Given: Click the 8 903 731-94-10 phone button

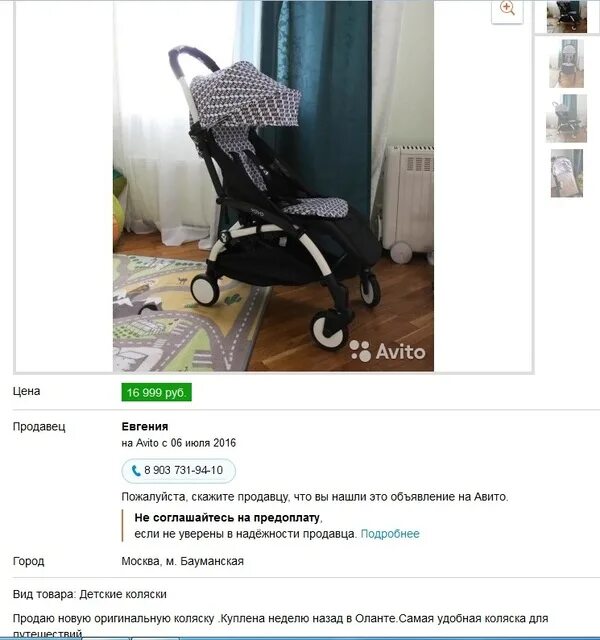Looking at the screenshot, I should coord(178,471).
